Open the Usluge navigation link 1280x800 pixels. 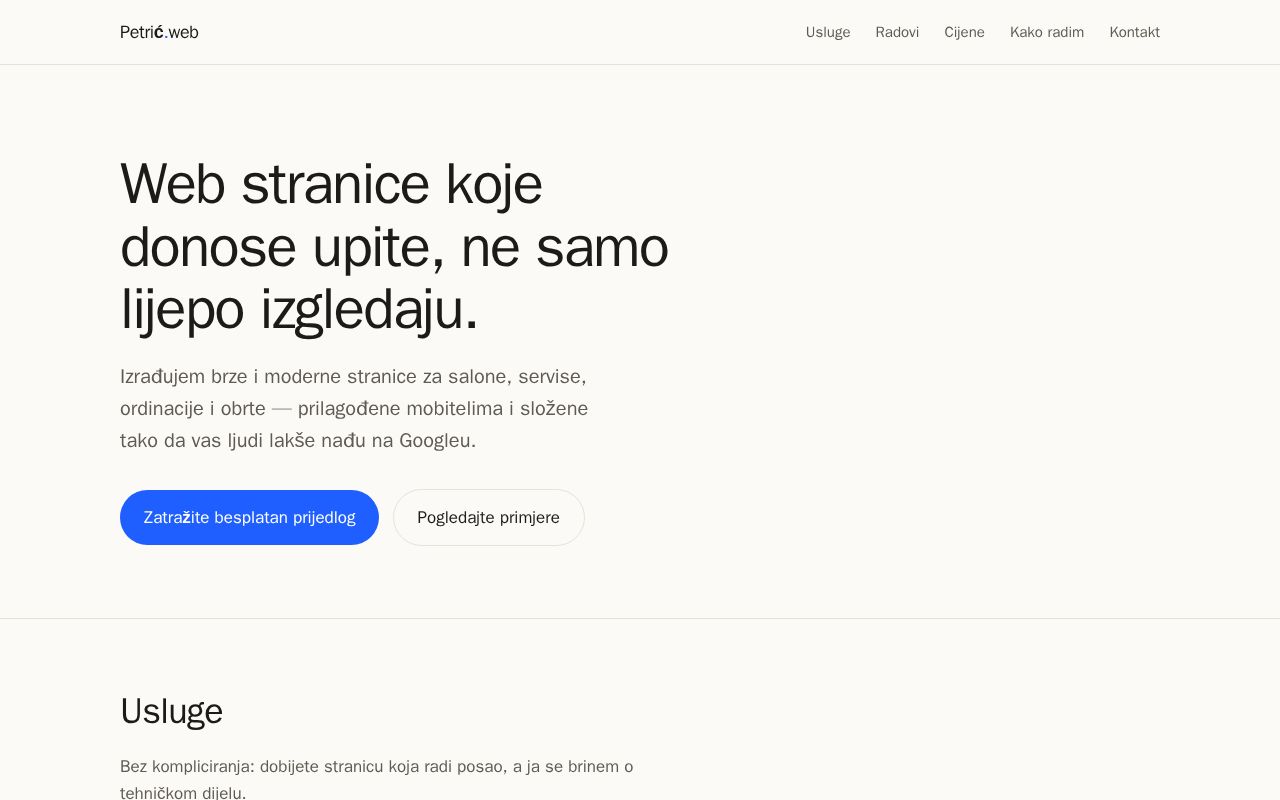(828, 32)
